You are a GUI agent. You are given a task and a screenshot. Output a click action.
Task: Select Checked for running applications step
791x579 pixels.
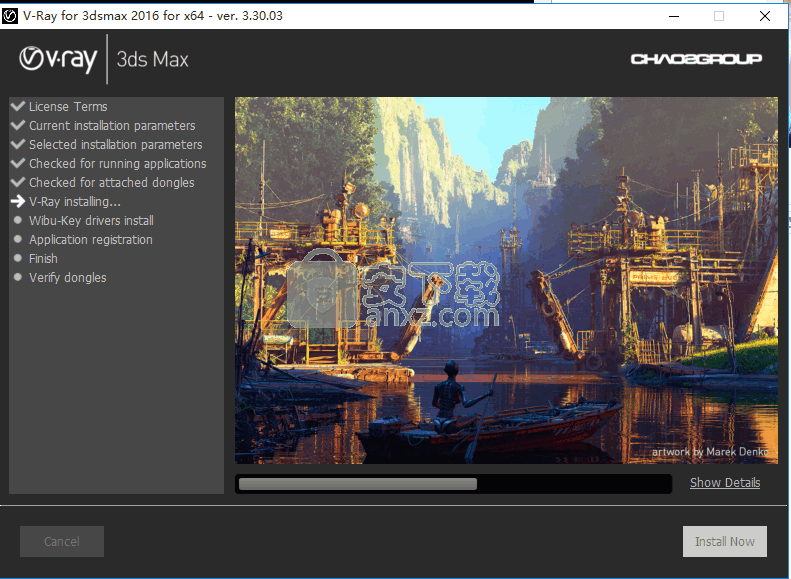118,164
